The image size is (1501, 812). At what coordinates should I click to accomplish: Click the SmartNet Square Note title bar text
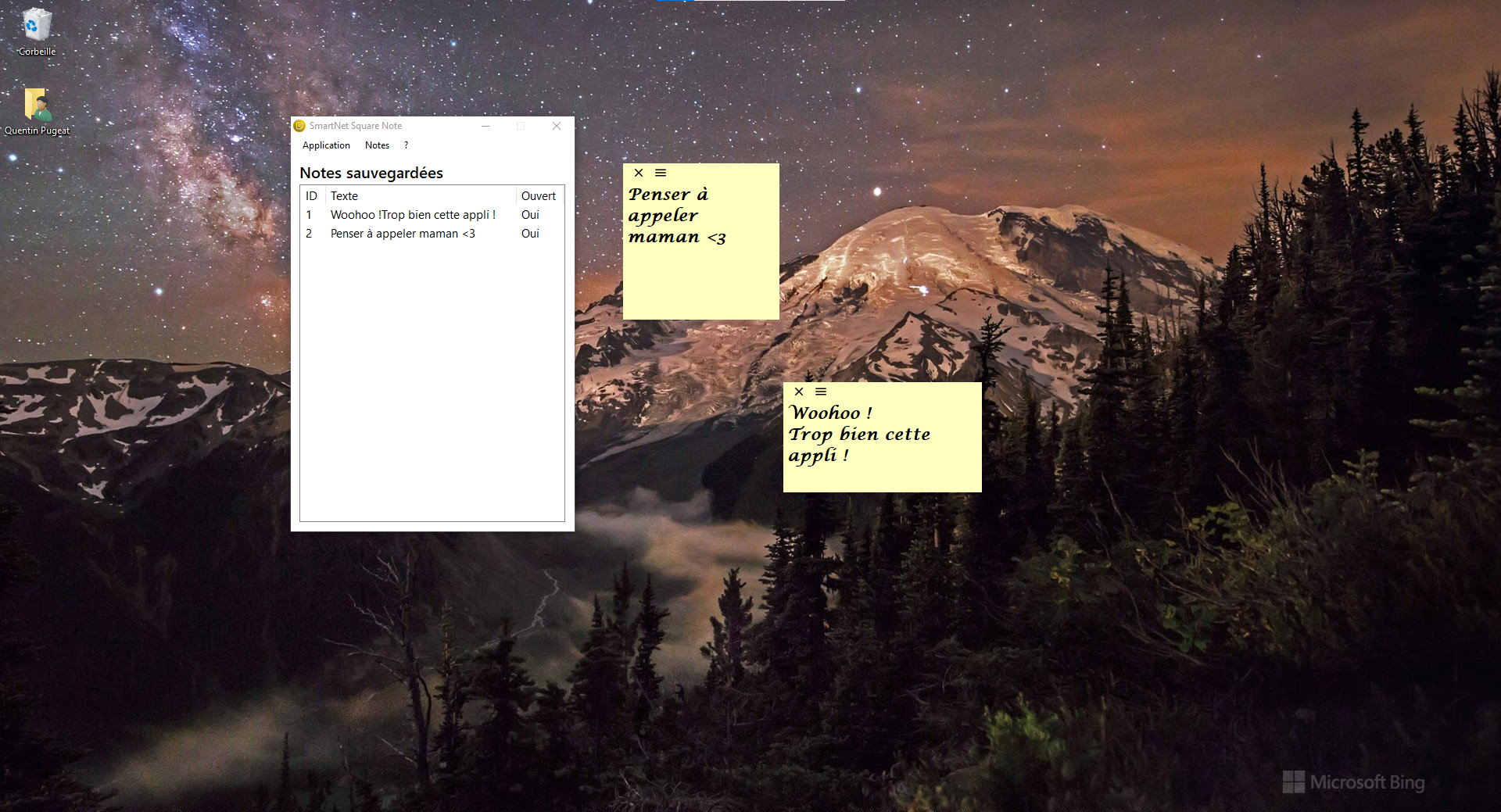click(356, 126)
